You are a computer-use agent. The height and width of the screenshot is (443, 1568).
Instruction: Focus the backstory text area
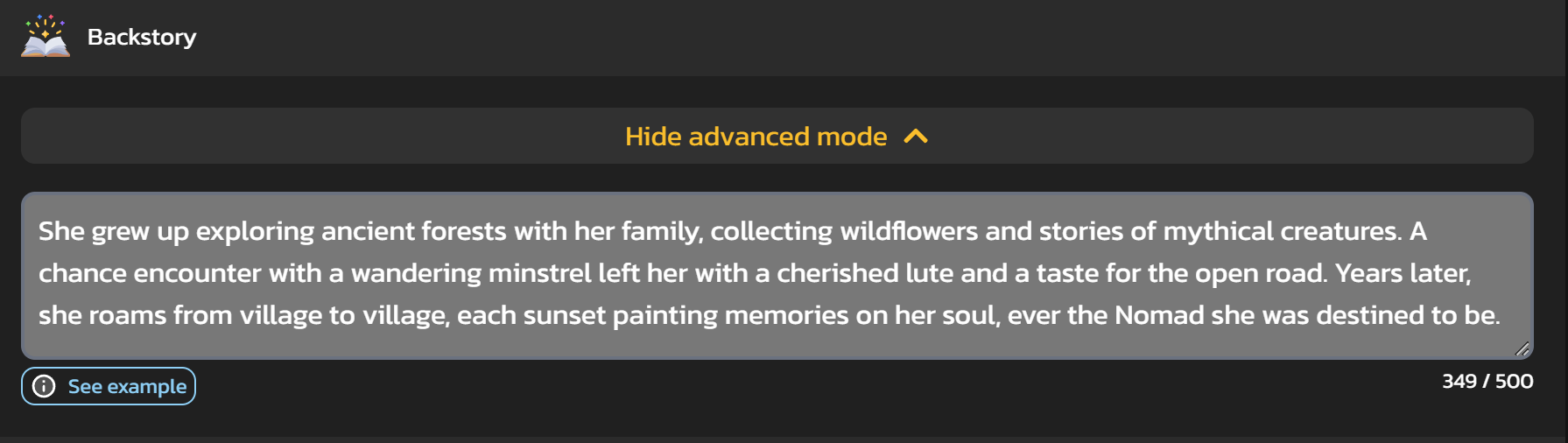tap(777, 276)
